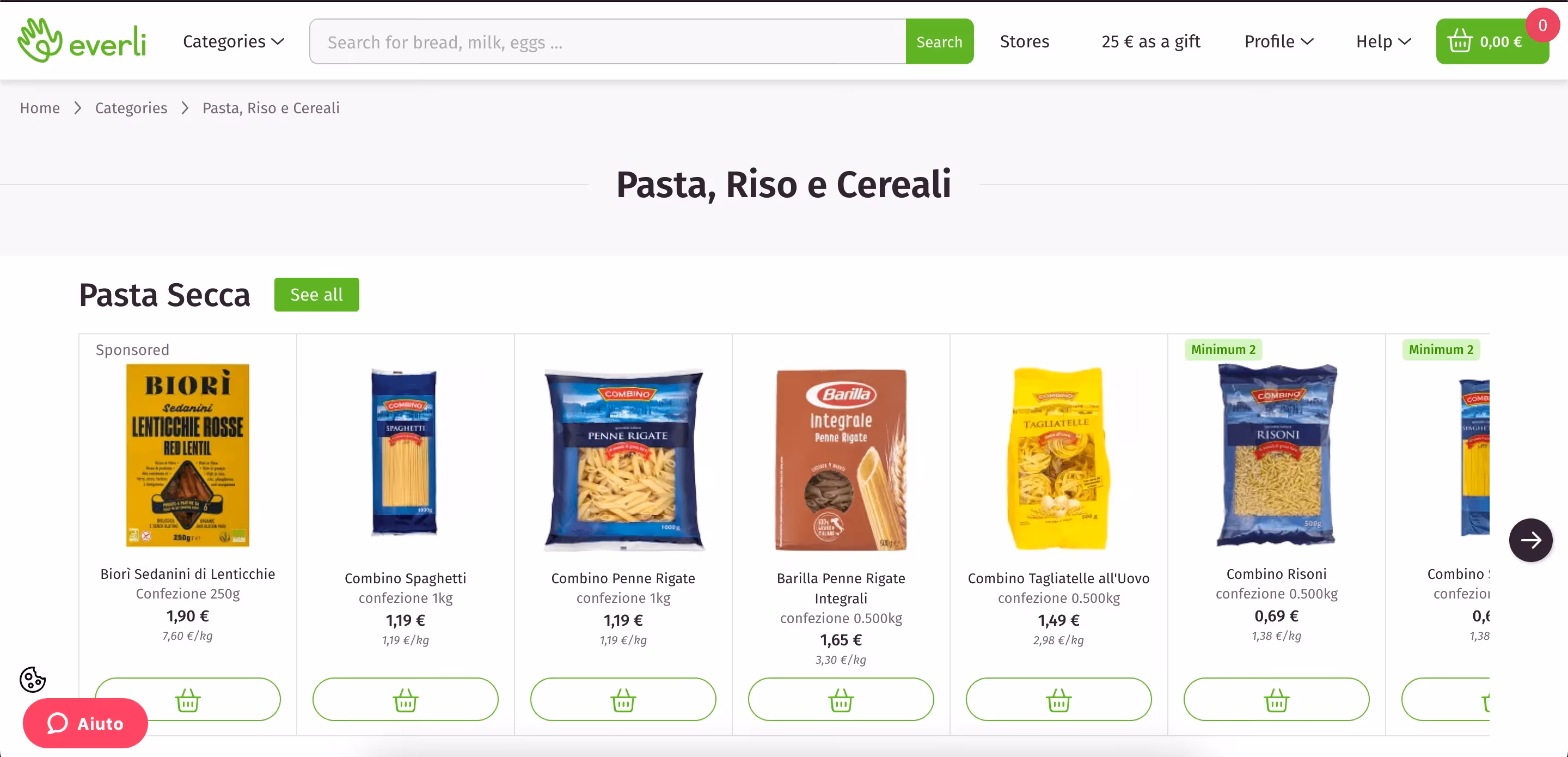Open the Stores page

point(1024,41)
